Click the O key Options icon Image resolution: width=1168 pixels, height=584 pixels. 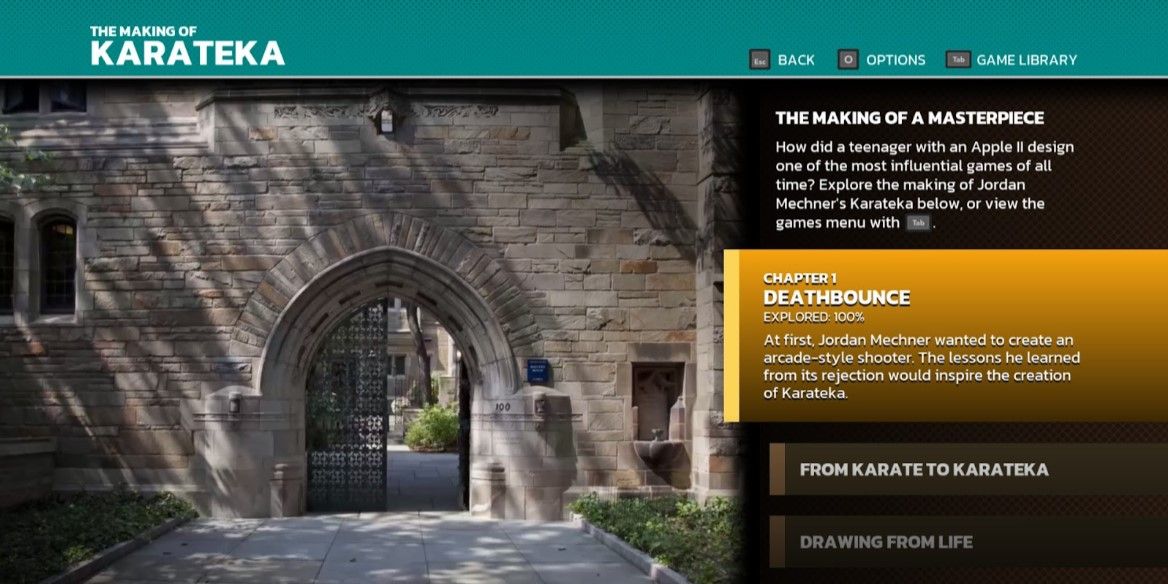[848, 60]
